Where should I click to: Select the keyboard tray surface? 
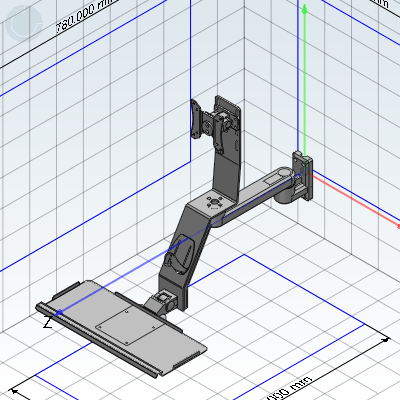(122, 328)
